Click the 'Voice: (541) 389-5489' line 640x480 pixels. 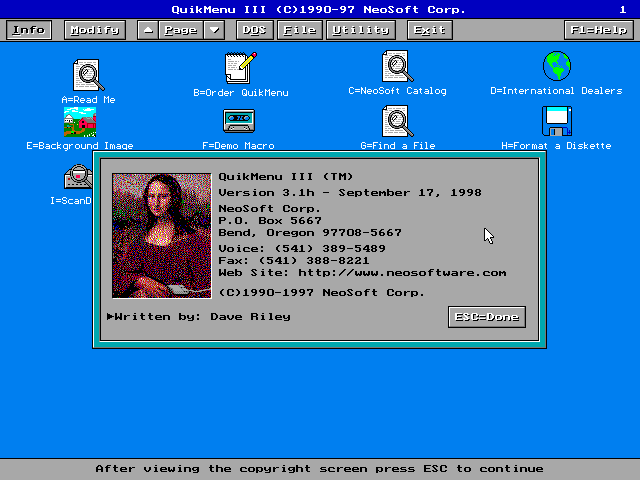coord(302,249)
